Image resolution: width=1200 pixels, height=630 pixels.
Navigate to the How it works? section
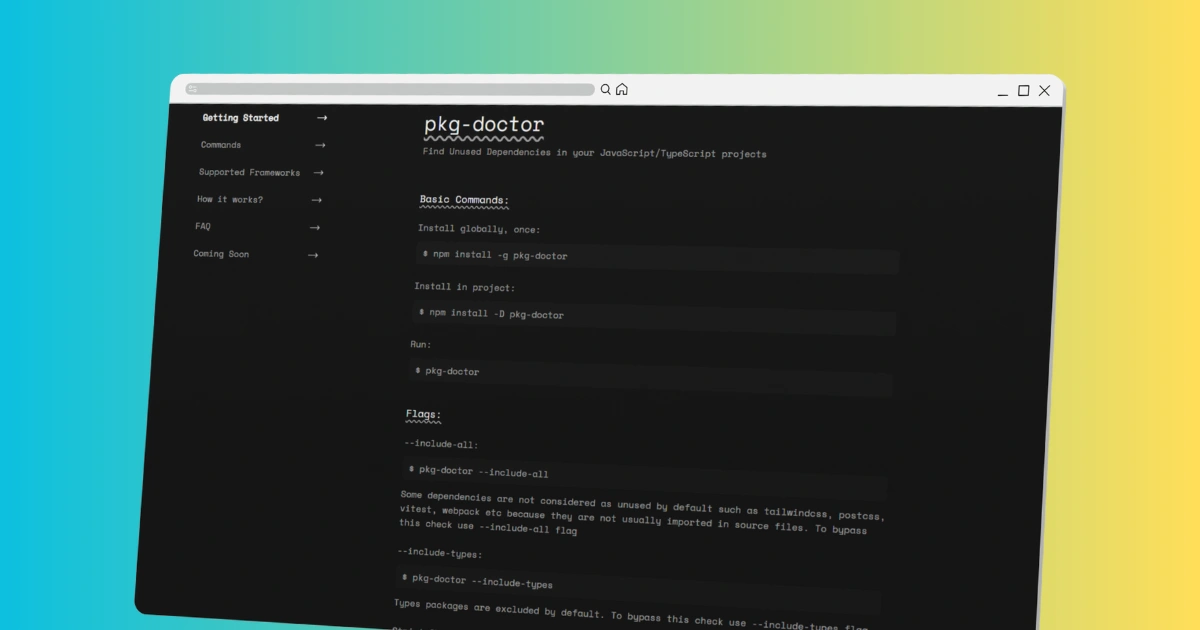pos(229,199)
